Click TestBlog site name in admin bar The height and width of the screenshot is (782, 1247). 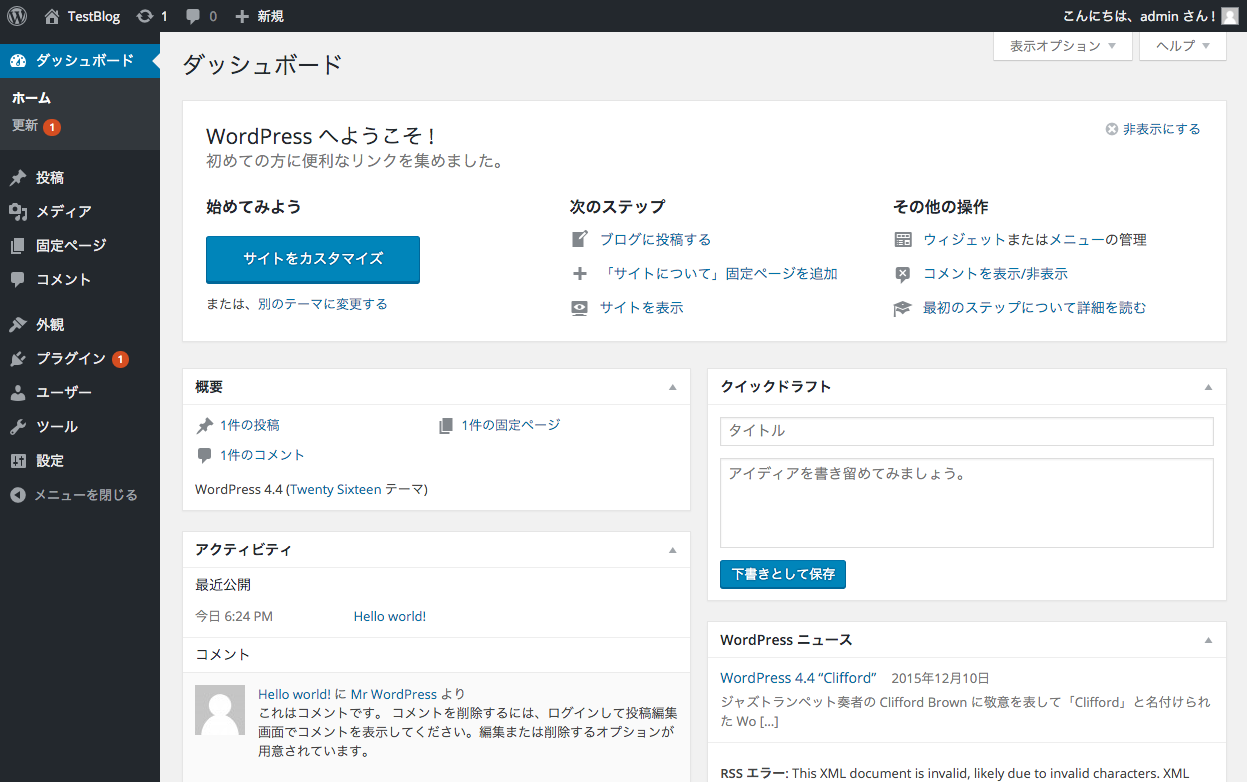tap(94, 16)
